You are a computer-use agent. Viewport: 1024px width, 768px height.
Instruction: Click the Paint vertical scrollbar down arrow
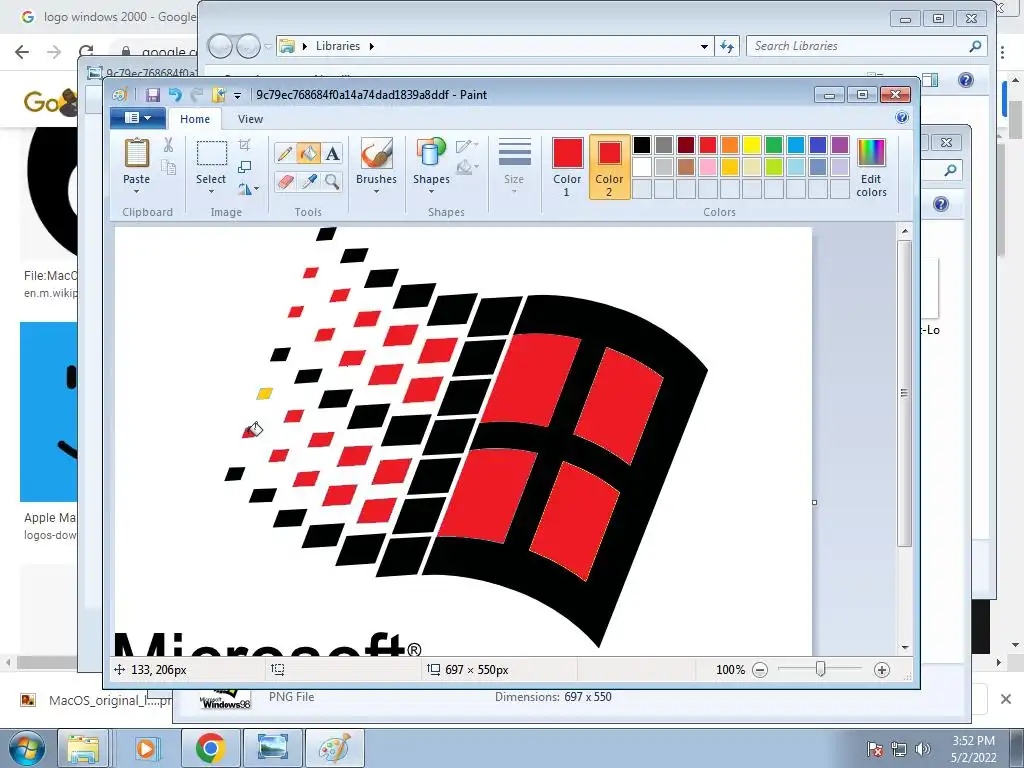(x=904, y=647)
